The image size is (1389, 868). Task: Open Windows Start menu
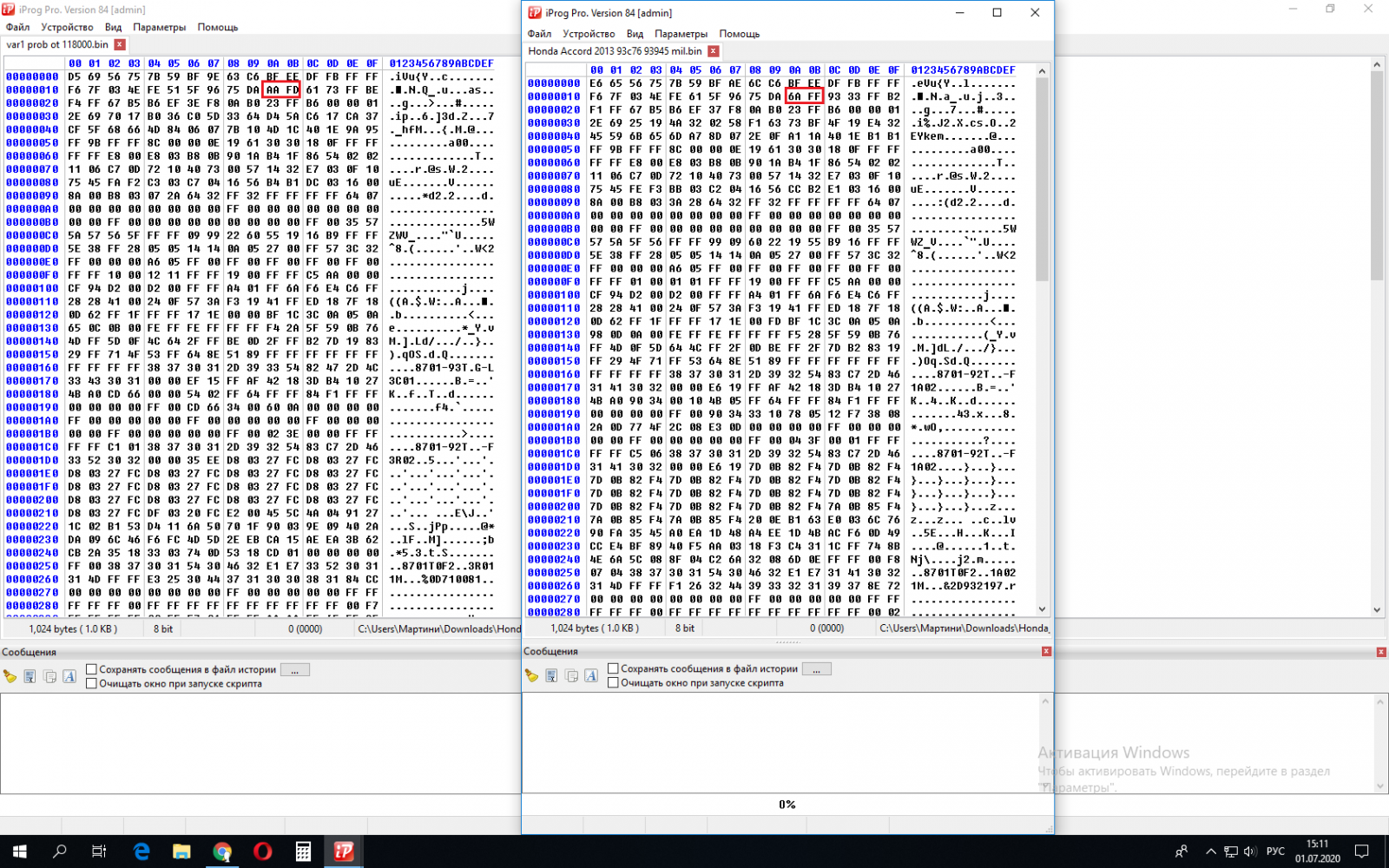19,852
